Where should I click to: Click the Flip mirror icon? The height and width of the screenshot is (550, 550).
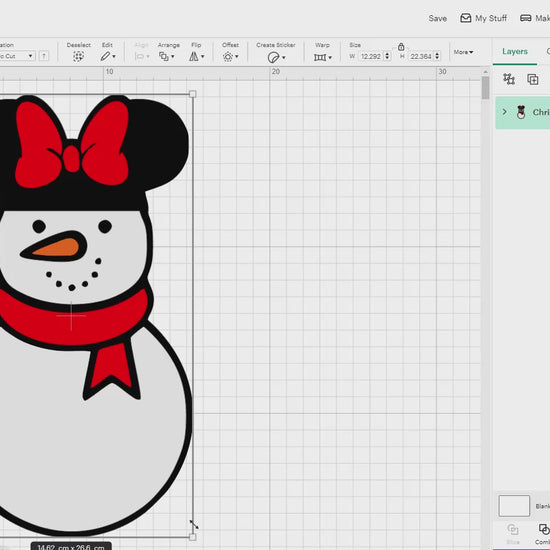pyautogui.click(x=194, y=56)
